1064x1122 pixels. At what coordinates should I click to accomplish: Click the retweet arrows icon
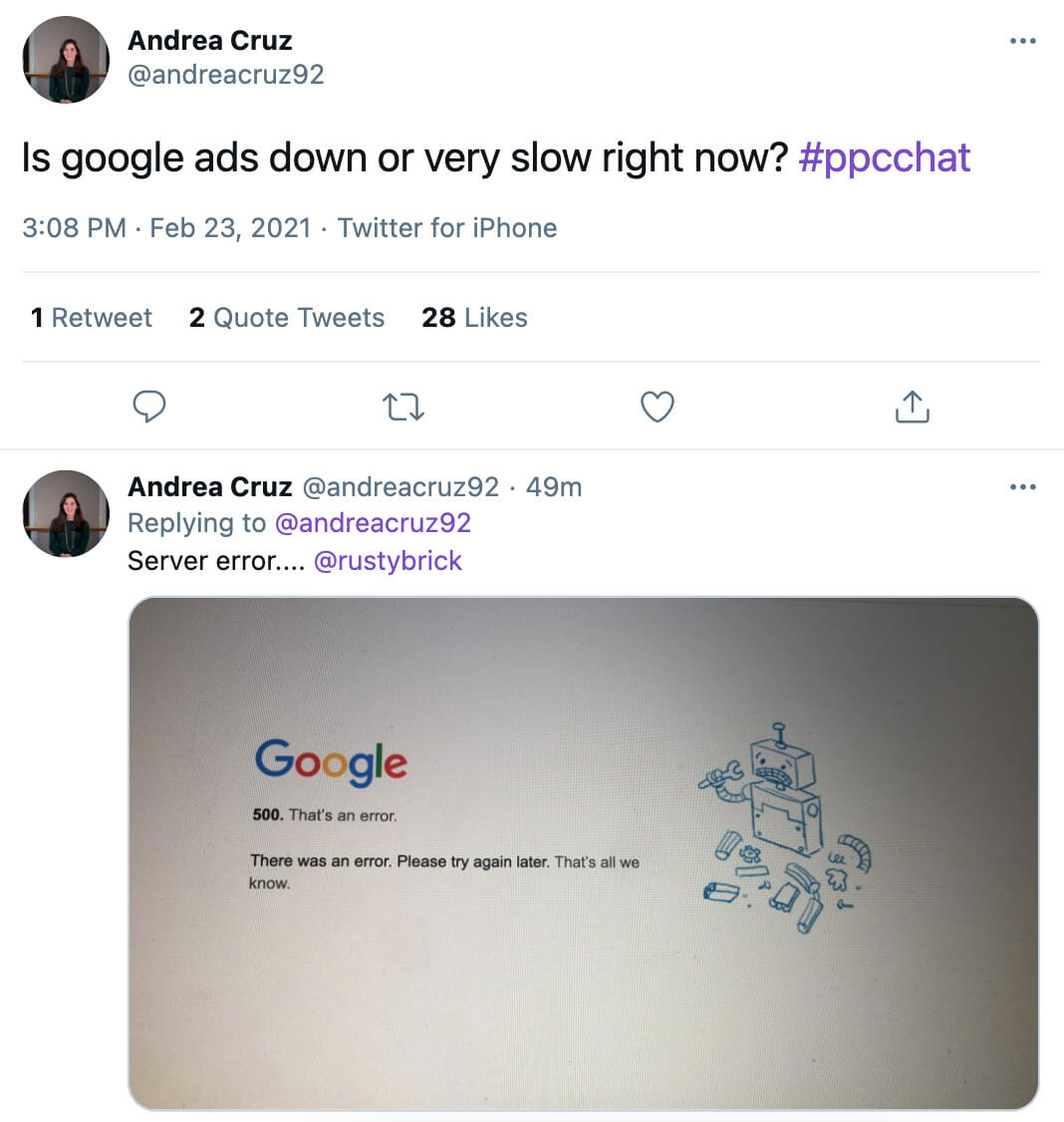pyautogui.click(x=403, y=407)
